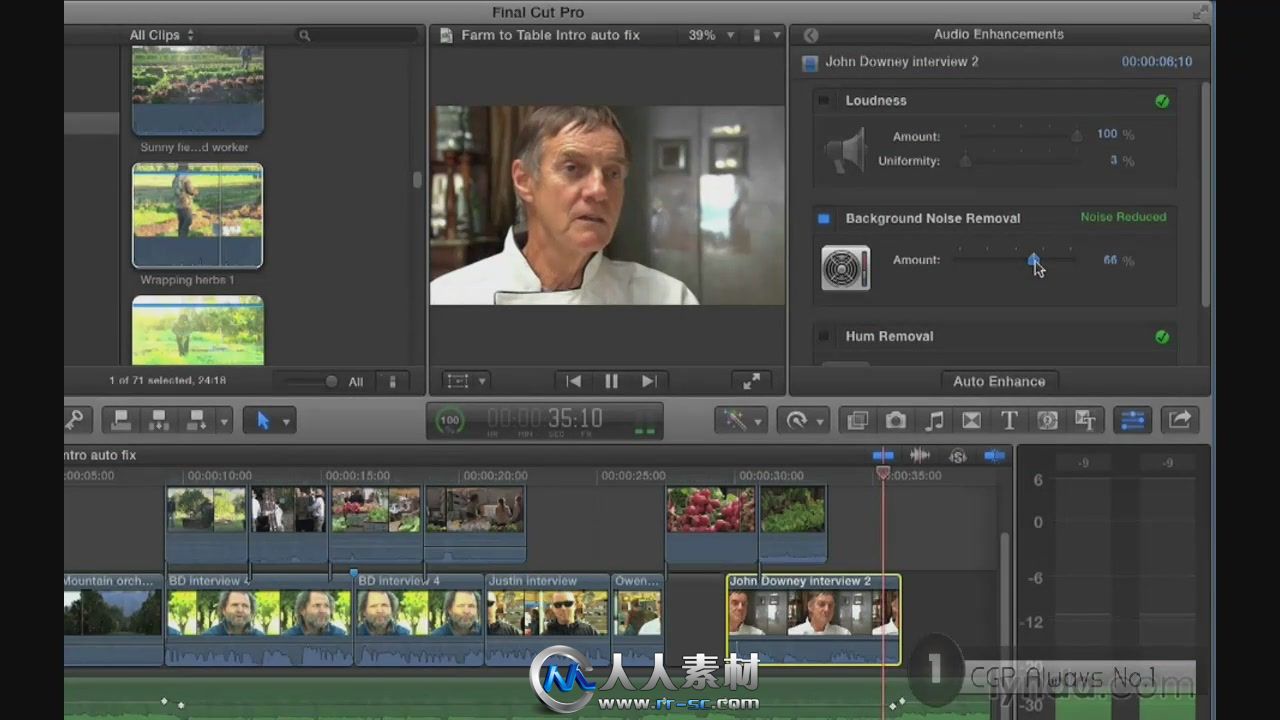This screenshot has width=1280, height=720.
Task: Go back from Audio Enhancements panel
Action: (x=811, y=35)
